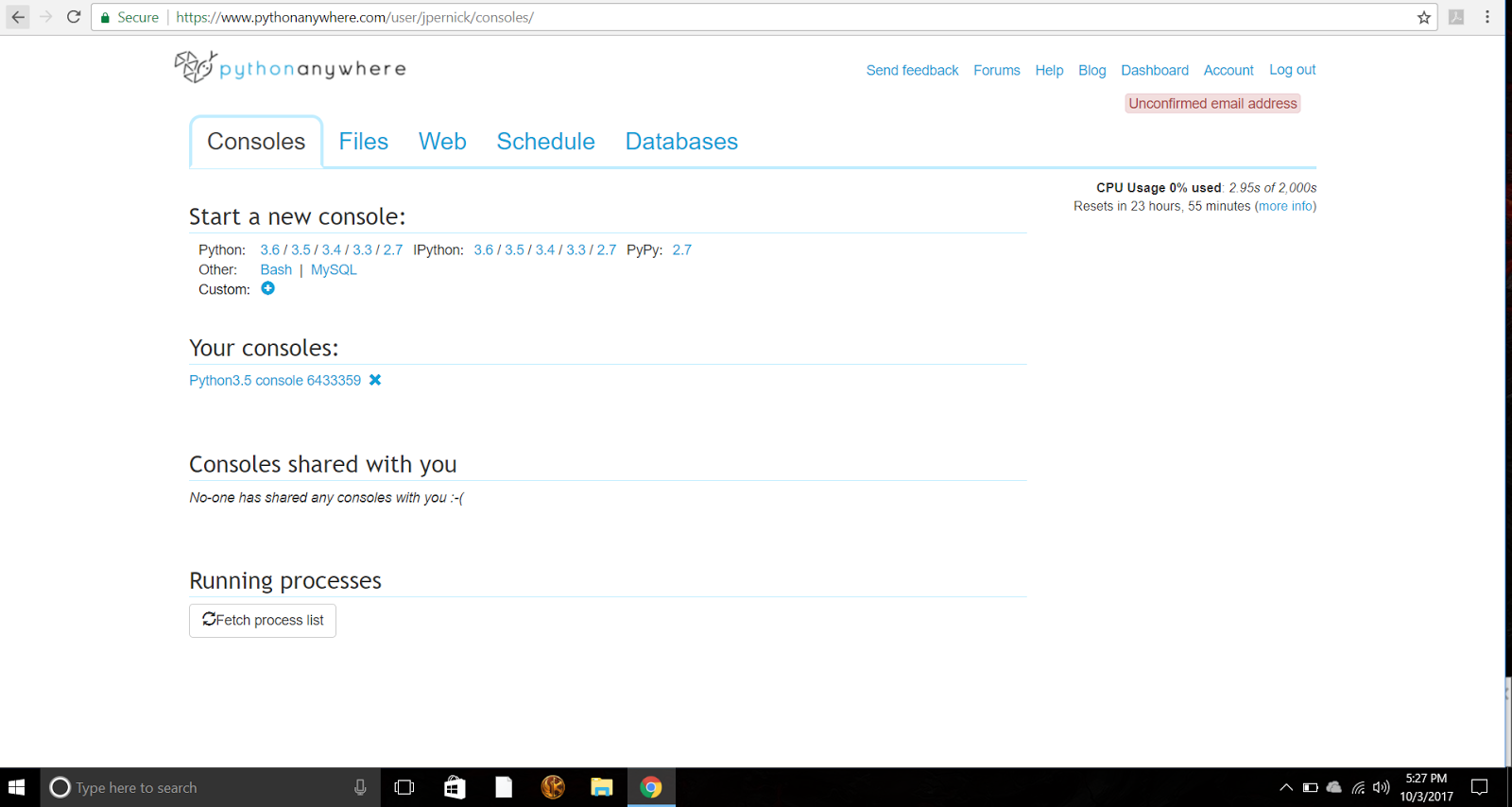Open Microsoft Store from taskbar
This screenshot has width=1512, height=807.
click(455, 787)
